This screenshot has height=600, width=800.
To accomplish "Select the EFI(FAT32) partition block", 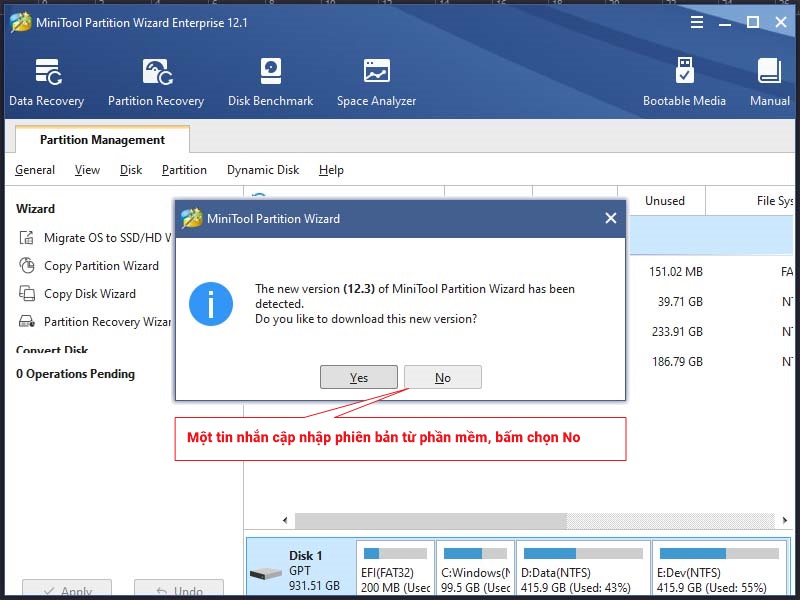I will tap(395, 568).
